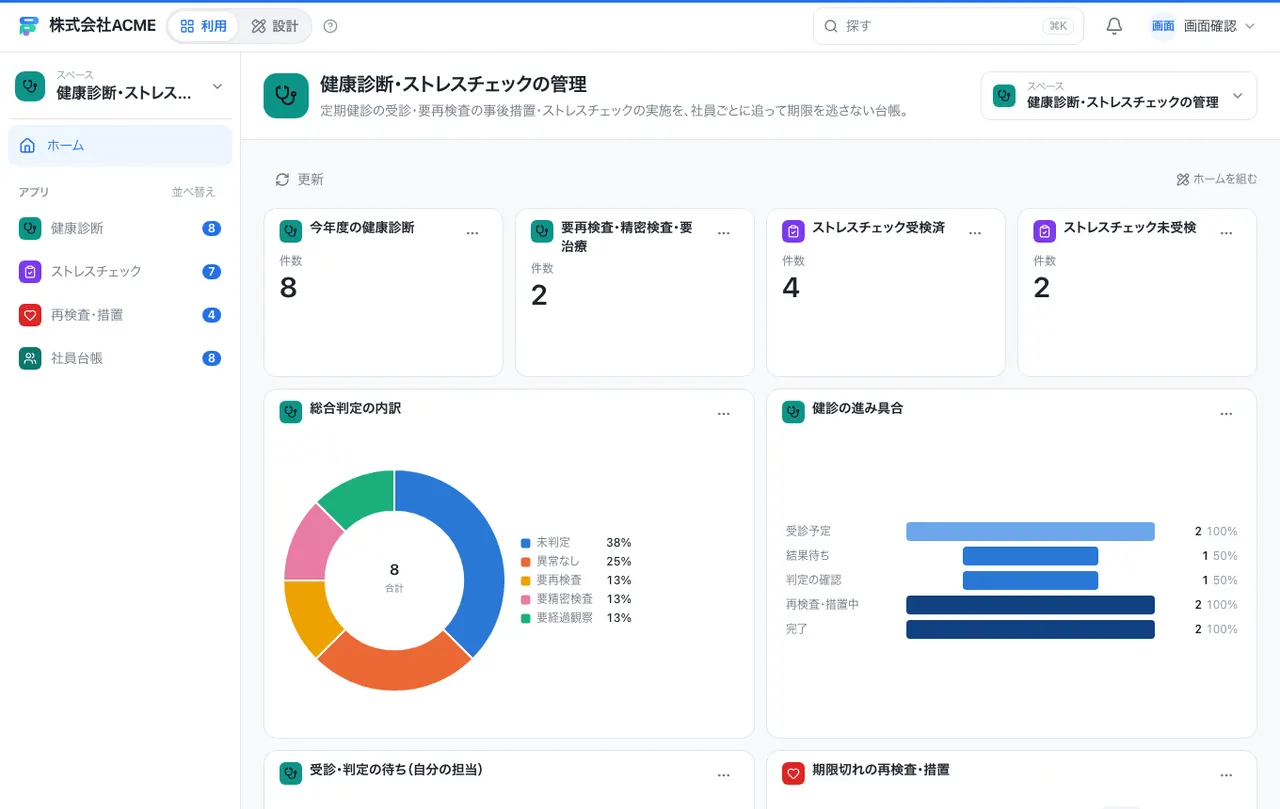Click the 完了 funnel bar

pyautogui.click(x=1030, y=629)
